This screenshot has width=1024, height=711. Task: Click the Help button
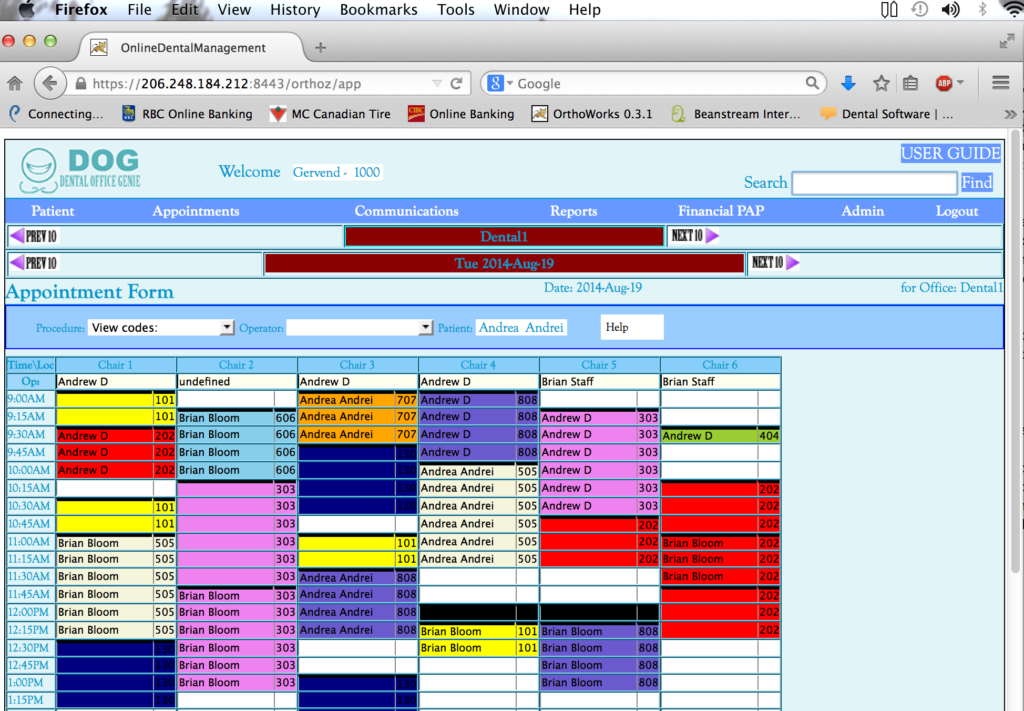click(632, 327)
